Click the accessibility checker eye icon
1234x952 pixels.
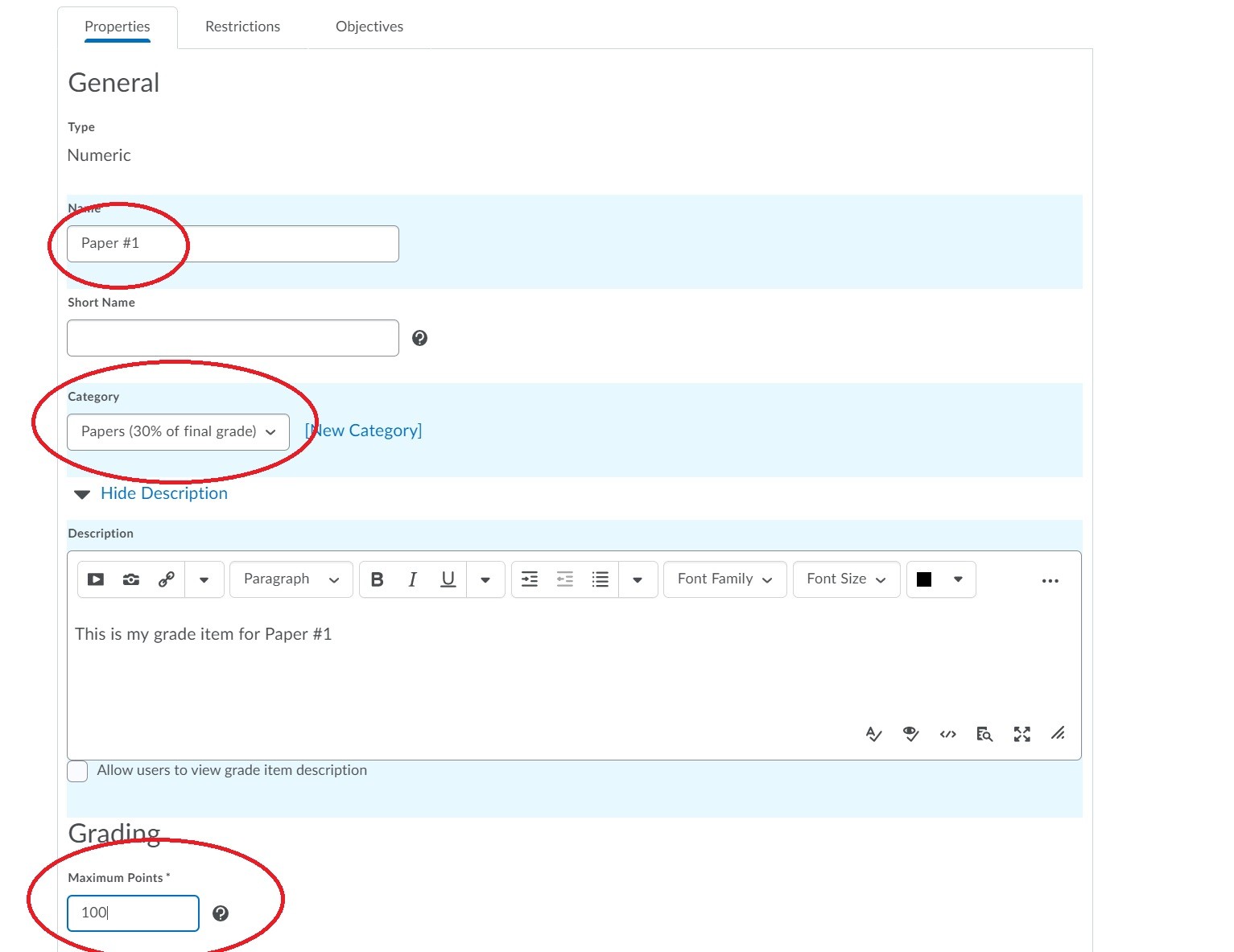pos(910,734)
